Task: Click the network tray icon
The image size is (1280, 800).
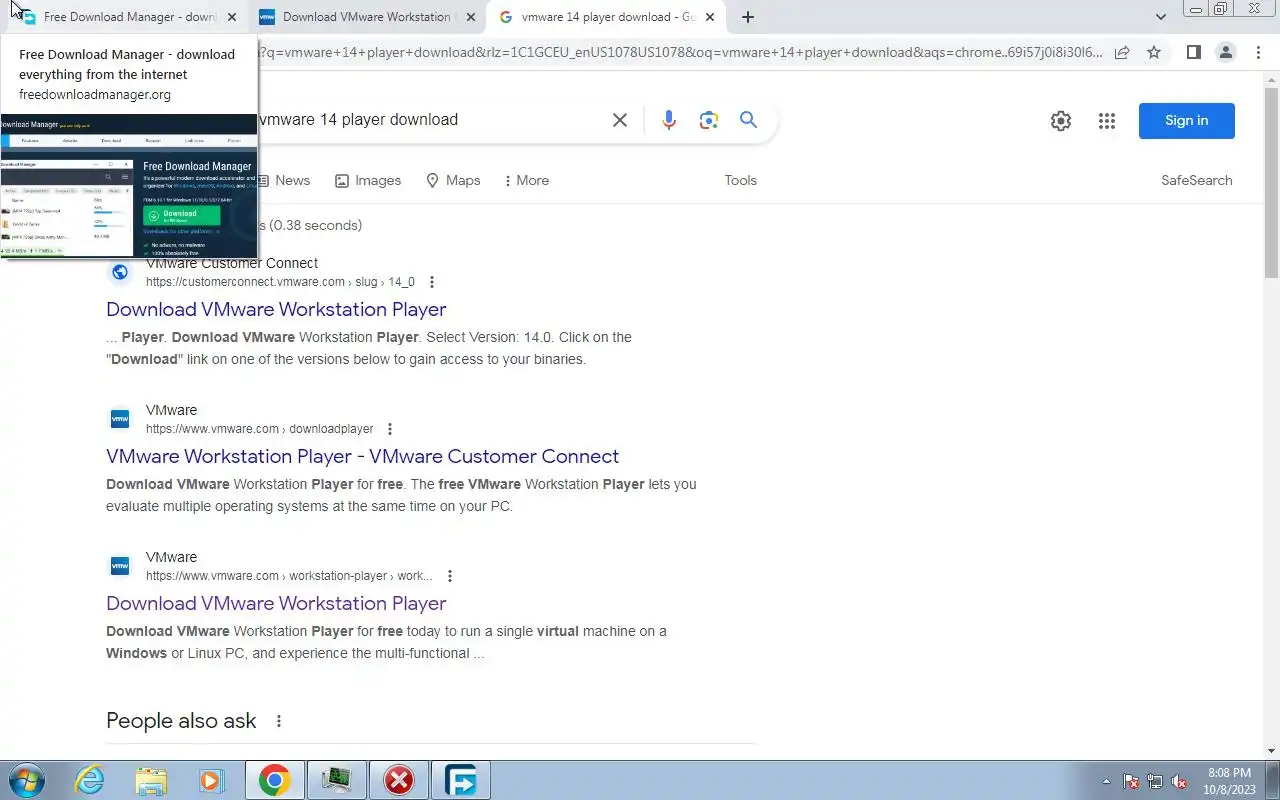Action: pyautogui.click(x=1155, y=781)
